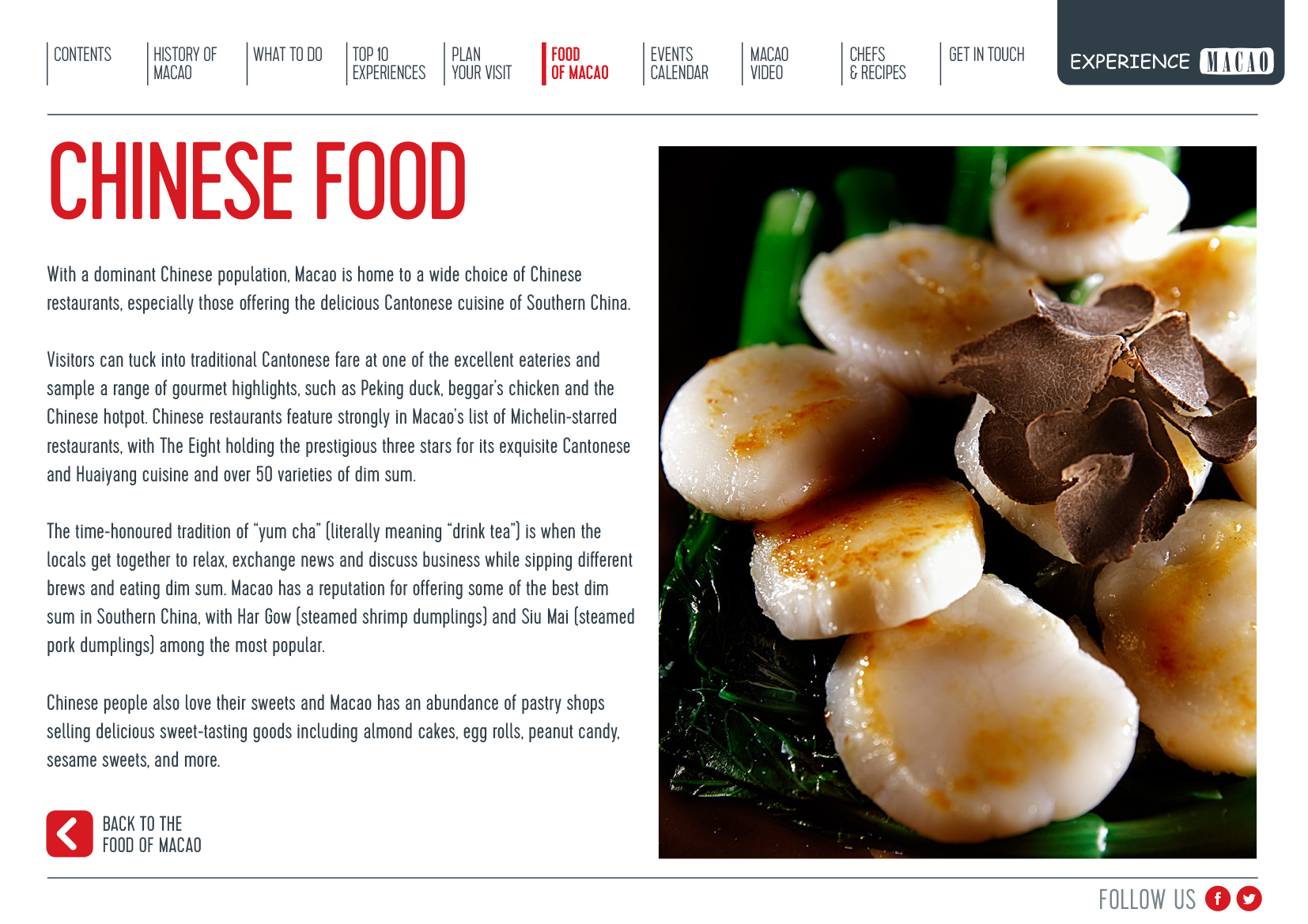Viewport: 1308px width, 924px height.
Task: Select the Food of Macao tab
Action: tap(580, 63)
